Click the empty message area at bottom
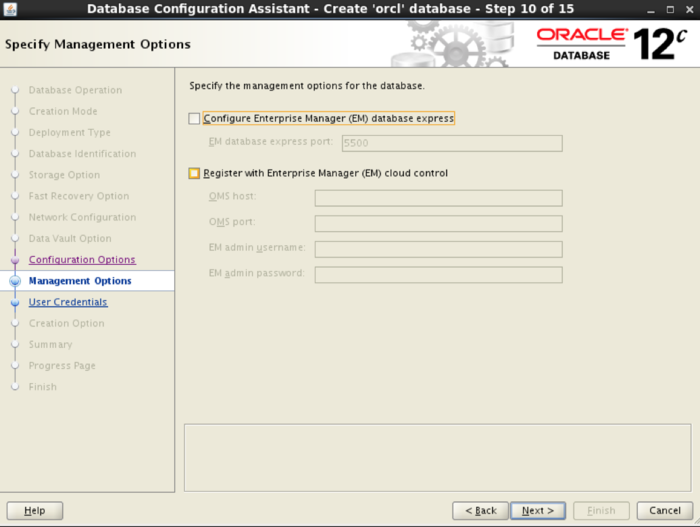Image resolution: width=700 pixels, height=527 pixels. point(438,458)
